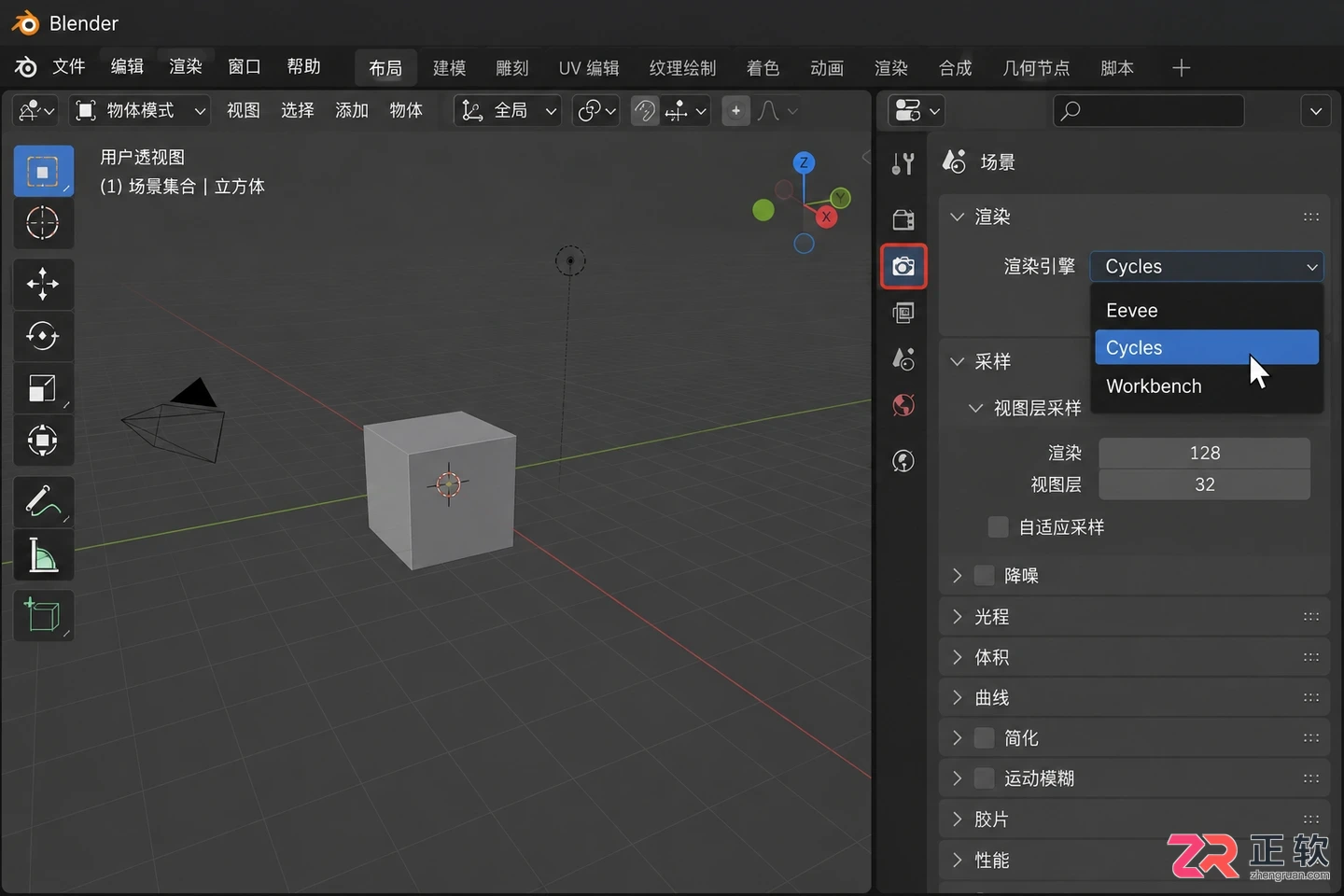
Task: Open the 编辑 menu
Action: tap(127, 67)
